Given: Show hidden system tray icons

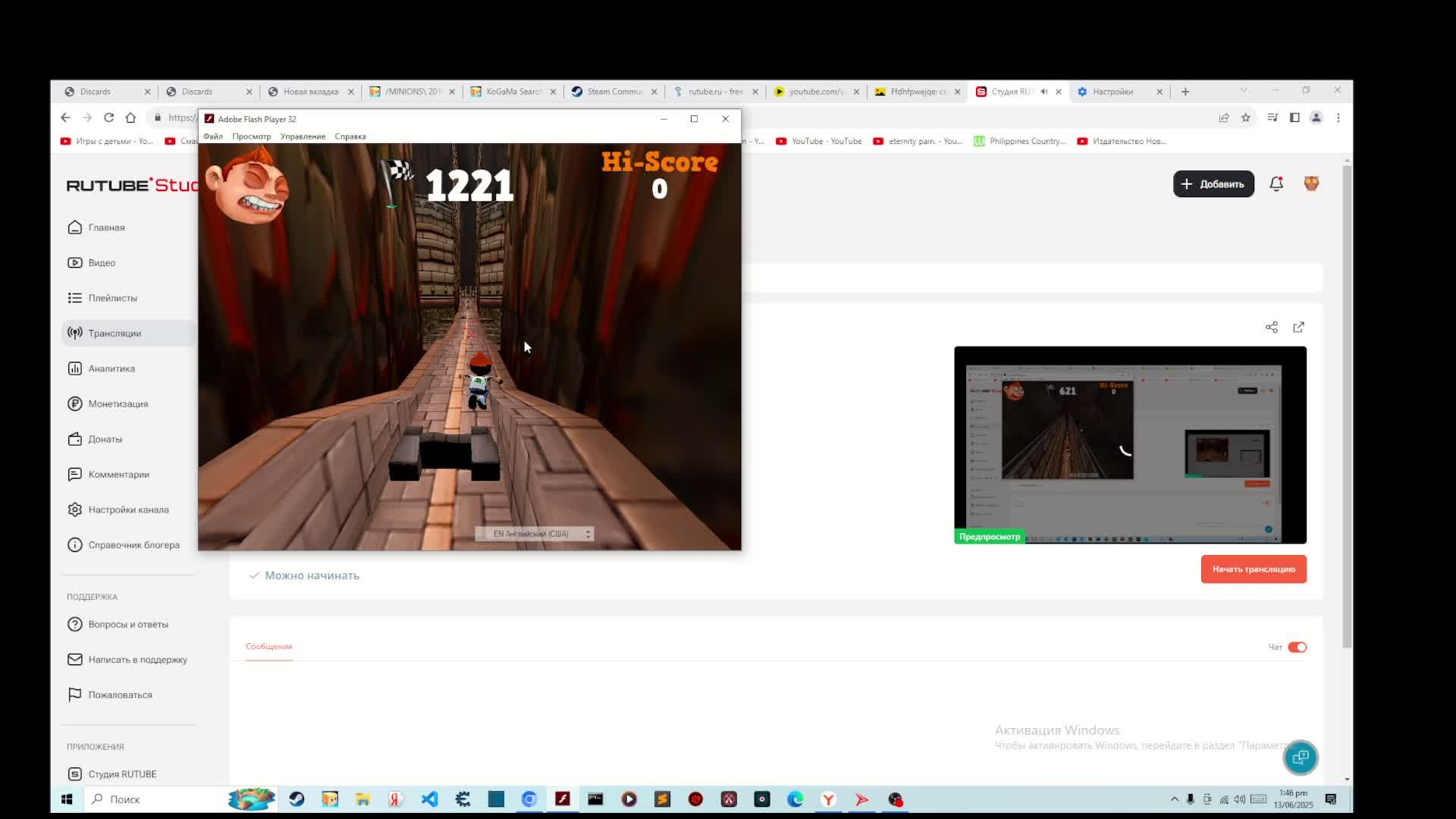Looking at the screenshot, I should (1174, 799).
